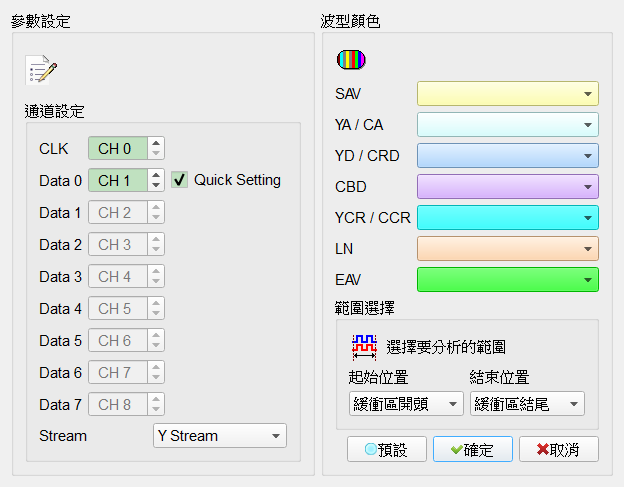Open the Y Stream dropdown
Screen dimensions: 624x487
click(x=220, y=436)
